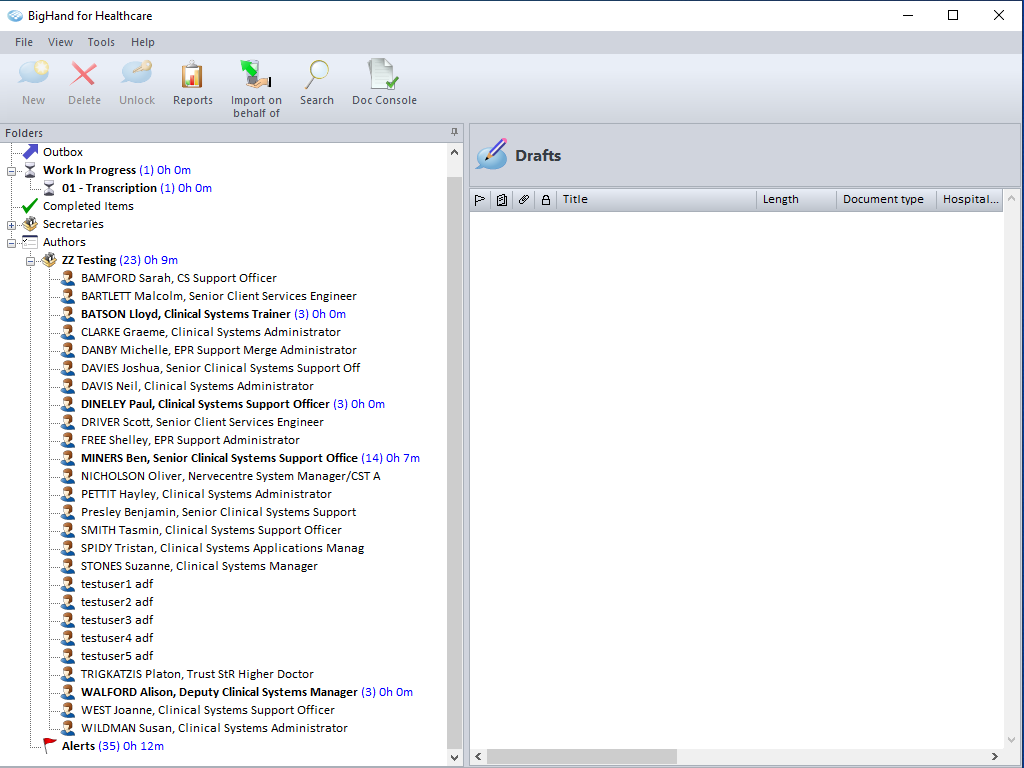Open the Completed Items folder
1024x768 pixels.
88,206
